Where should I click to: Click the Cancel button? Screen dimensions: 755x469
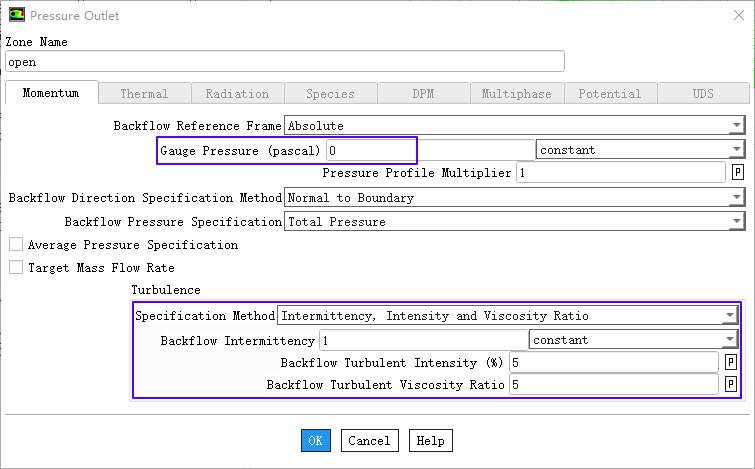369,440
